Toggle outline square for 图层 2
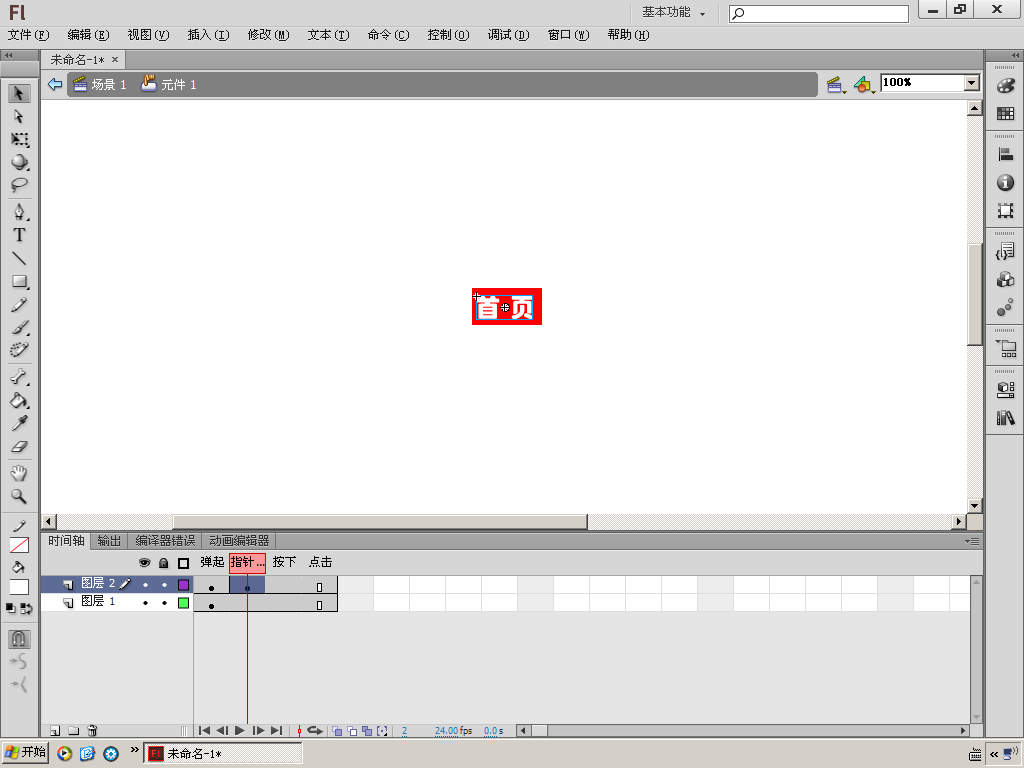1024x768 pixels. [x=184, y=584]
